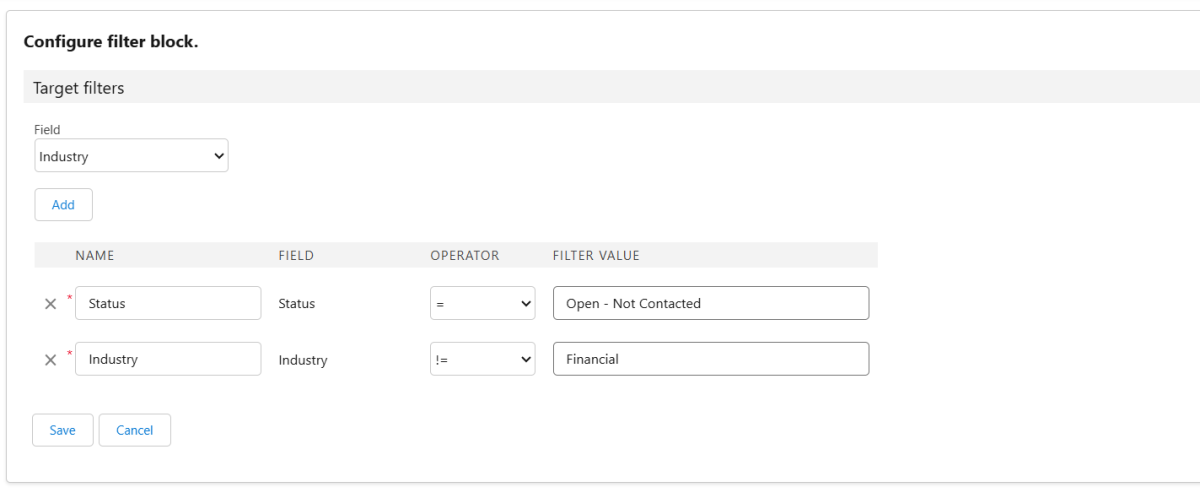The image size is (1200, 498).
Task: Click the Add button
Action: tap(63, 204)
